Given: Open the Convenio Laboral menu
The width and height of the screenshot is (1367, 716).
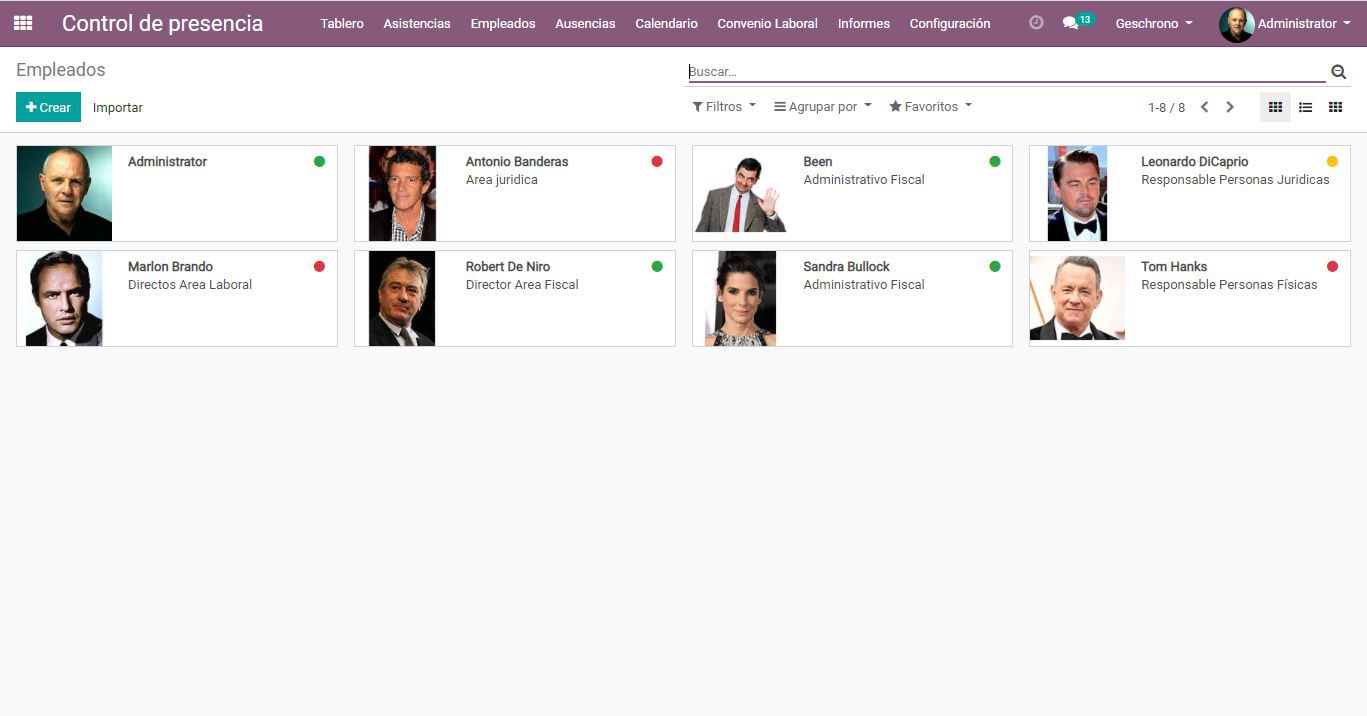Looking at the screenshot, I should (x=767, y=23).
